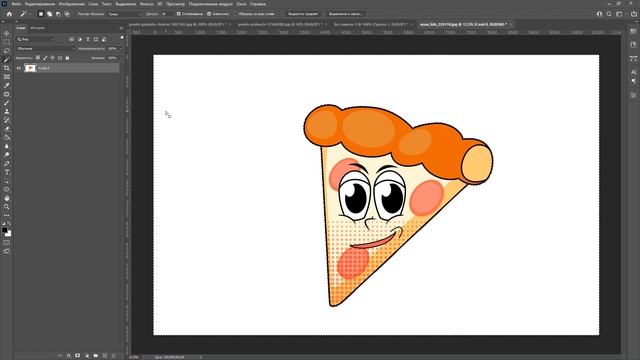Select the Lasso tool
This screenshot has width=640, height=360.
pyautogui.click(x=7, y=51)
